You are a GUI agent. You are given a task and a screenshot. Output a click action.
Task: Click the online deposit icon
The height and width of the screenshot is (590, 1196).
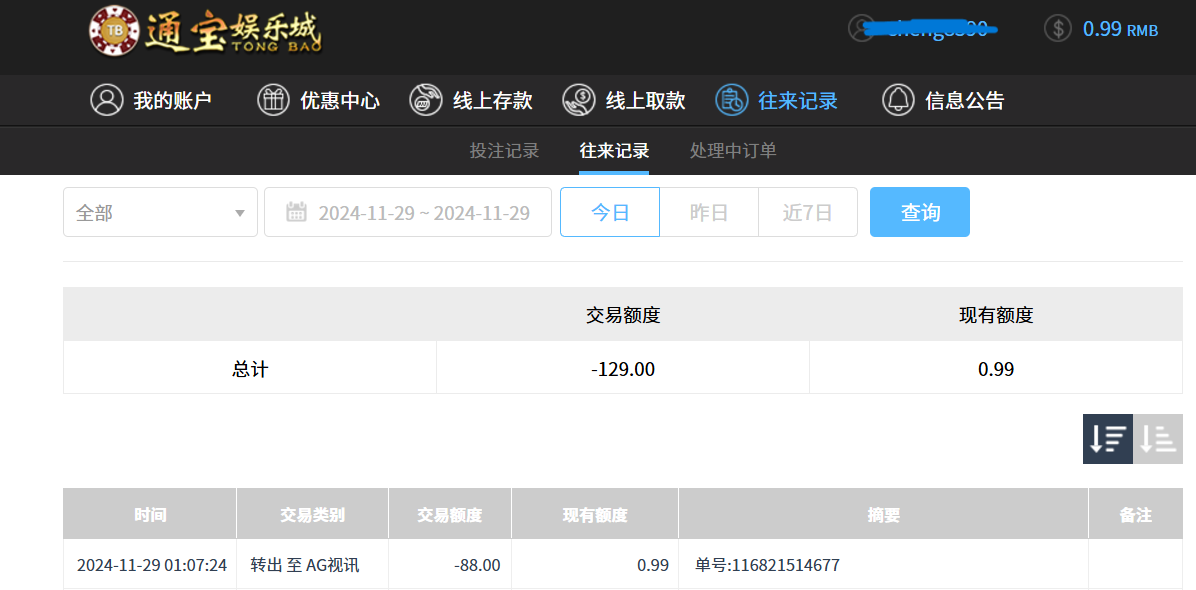point(426,100)
